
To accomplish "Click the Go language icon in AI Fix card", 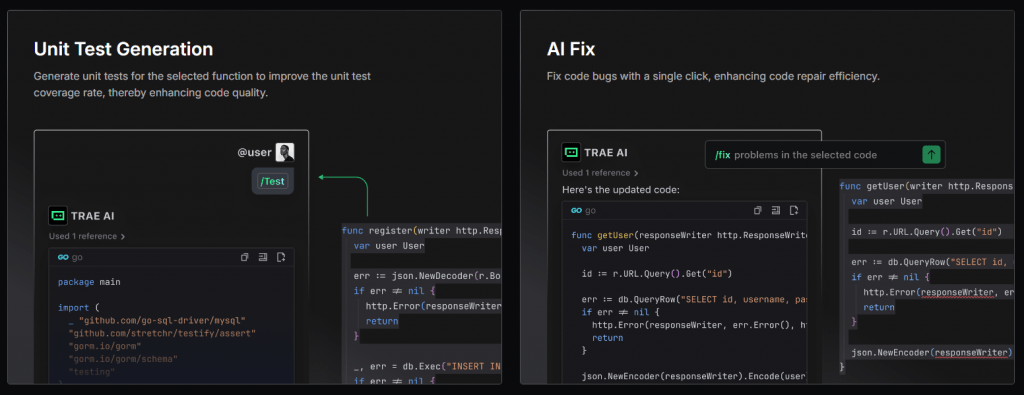I will tap(577, 210).
